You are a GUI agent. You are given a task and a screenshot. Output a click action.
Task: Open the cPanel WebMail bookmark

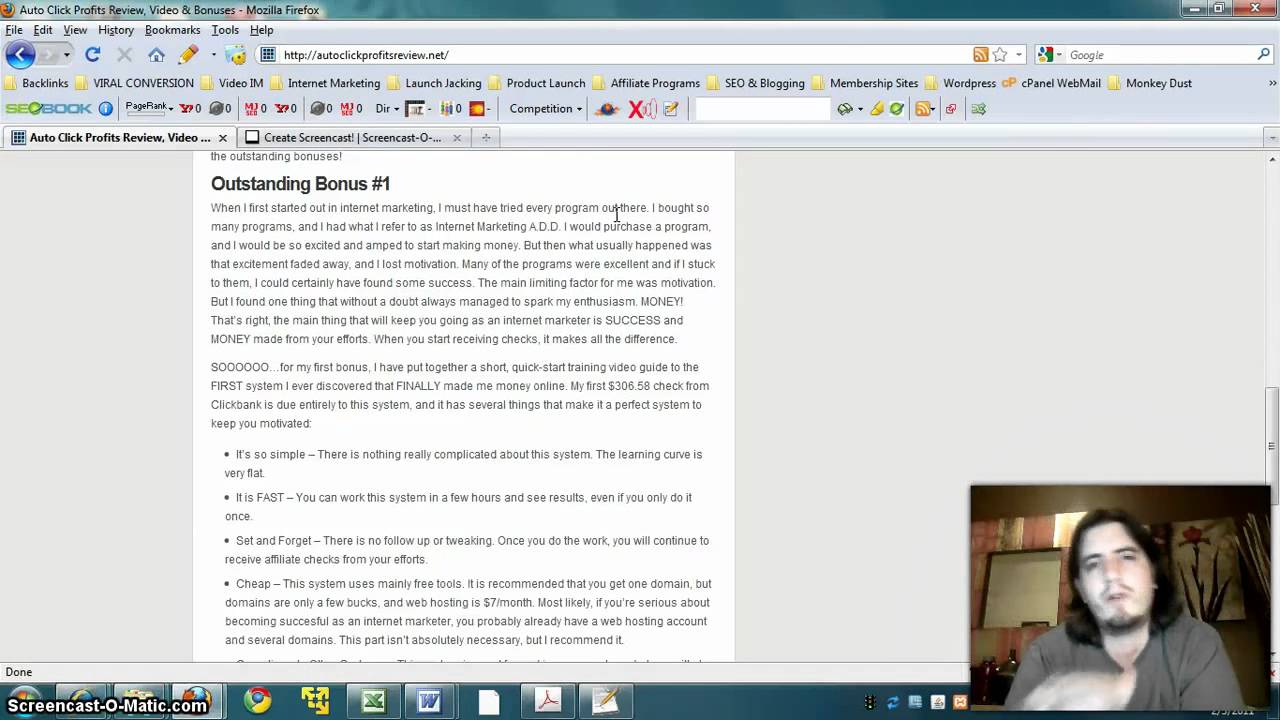tap(1053, 83)
